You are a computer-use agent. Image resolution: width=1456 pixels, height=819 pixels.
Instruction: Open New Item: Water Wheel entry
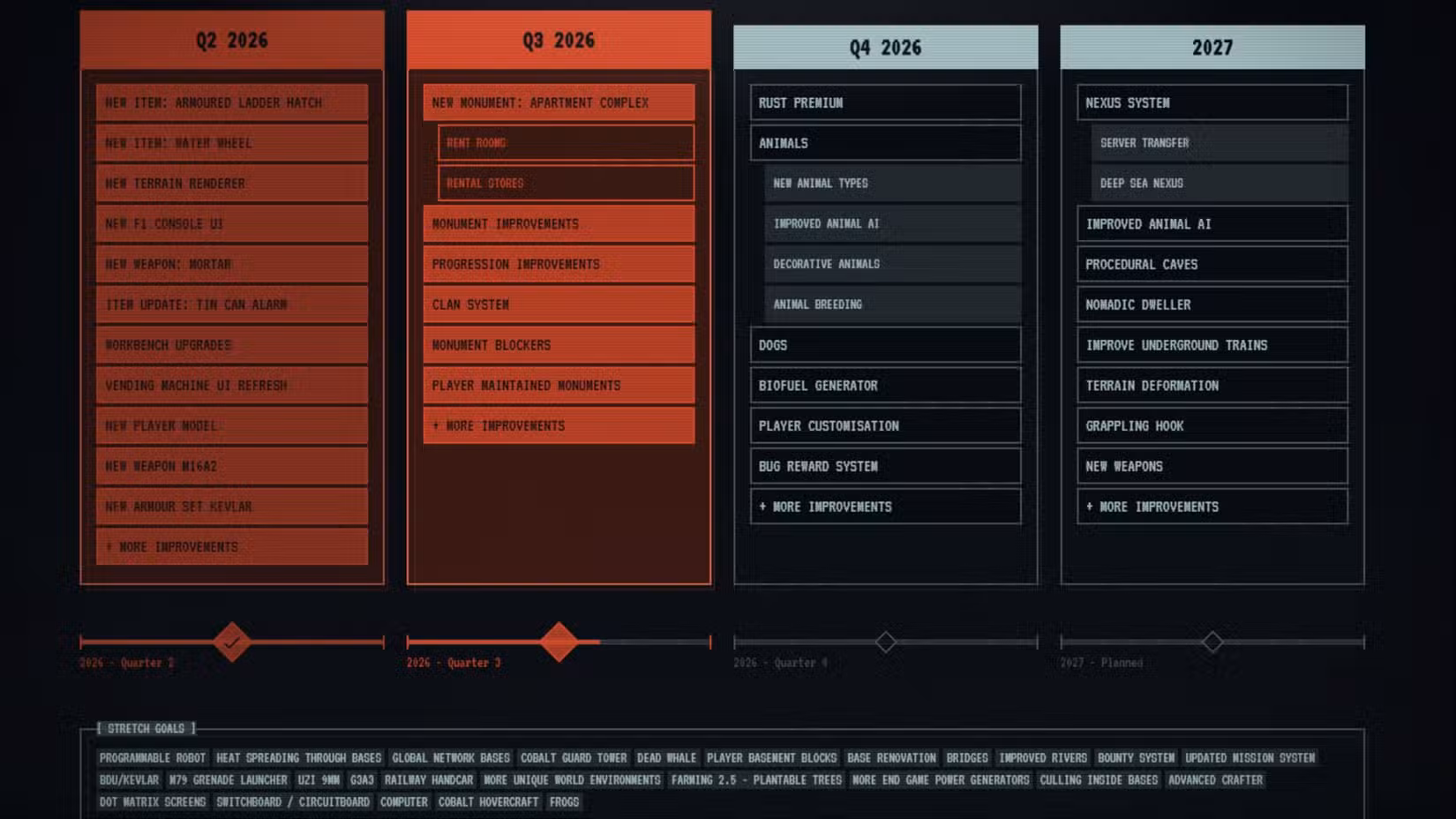point(232,143)
